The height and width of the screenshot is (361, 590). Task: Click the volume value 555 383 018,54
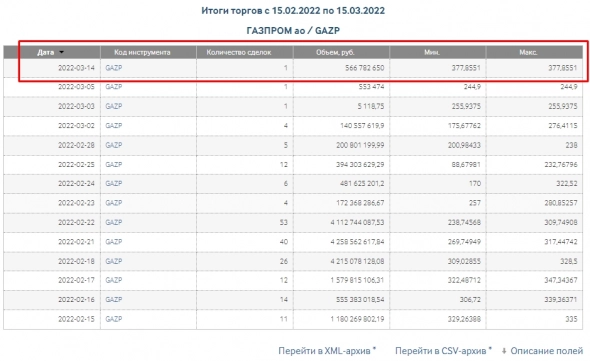point(360,300)
